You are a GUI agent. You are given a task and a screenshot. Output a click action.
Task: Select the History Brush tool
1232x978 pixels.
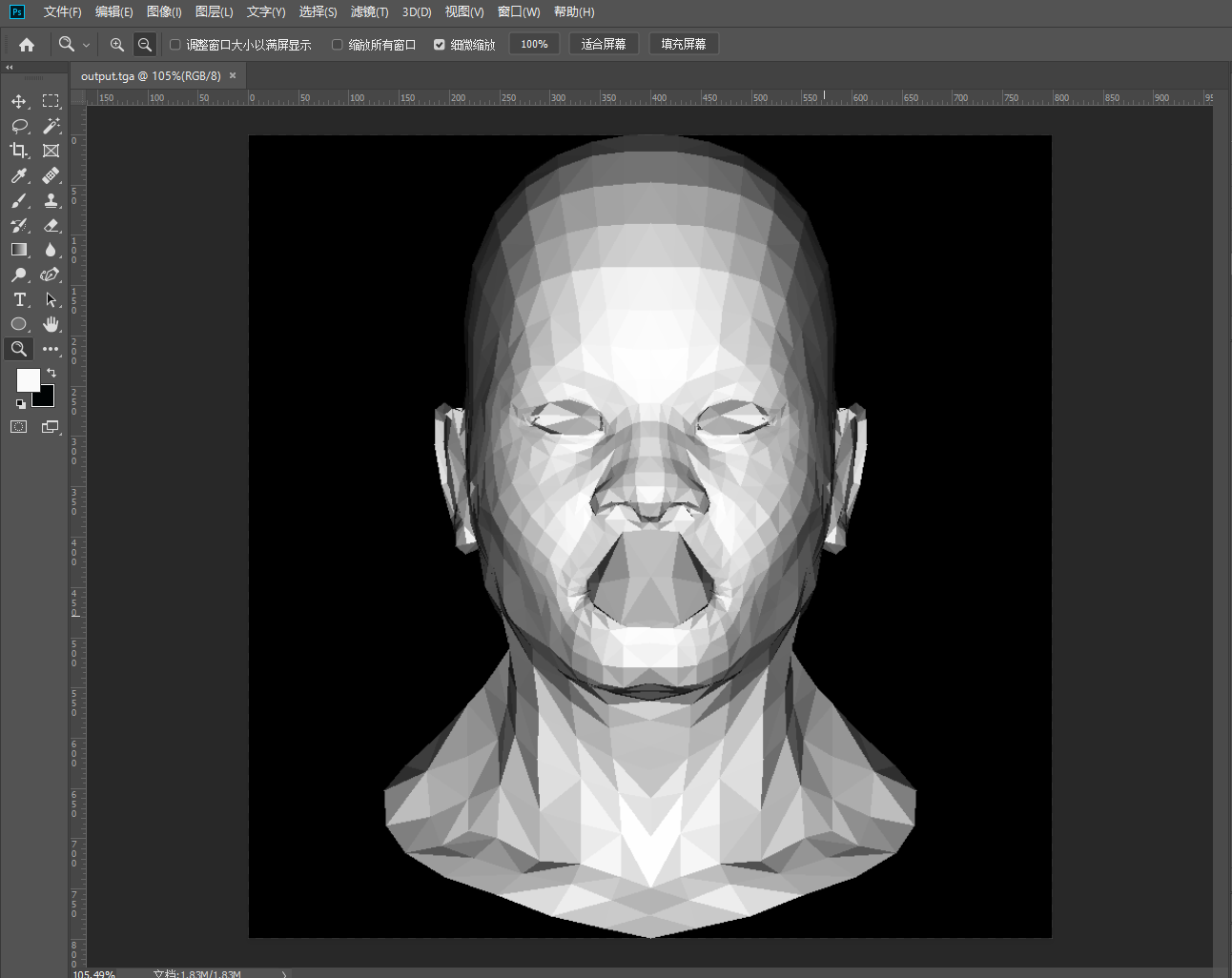(19, 225)
